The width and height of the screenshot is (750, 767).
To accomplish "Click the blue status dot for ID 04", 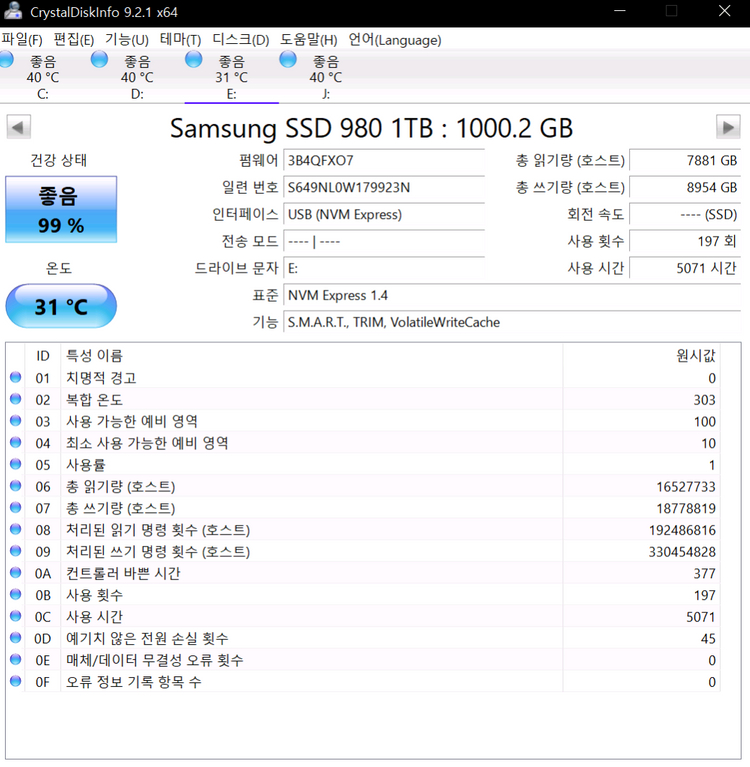I will pyautogui.click(x=16, y=442).
